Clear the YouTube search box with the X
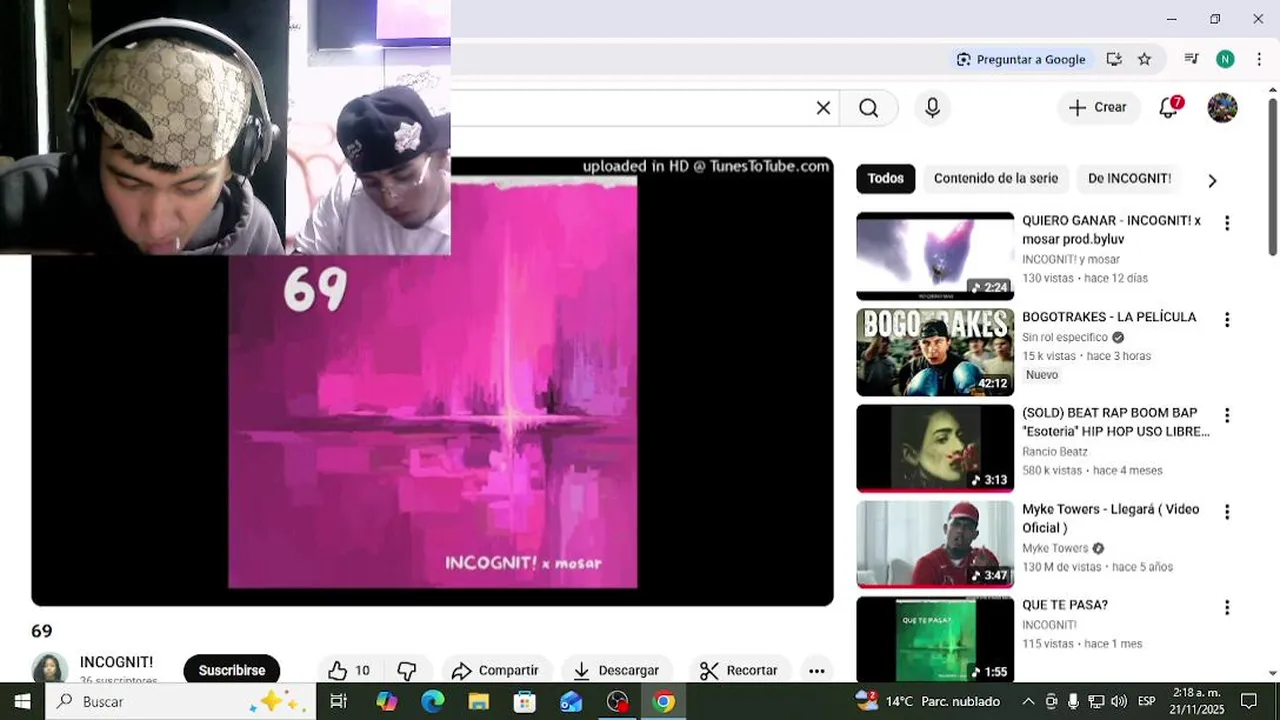Screen dimensions: 1280x720 point(823,108)
